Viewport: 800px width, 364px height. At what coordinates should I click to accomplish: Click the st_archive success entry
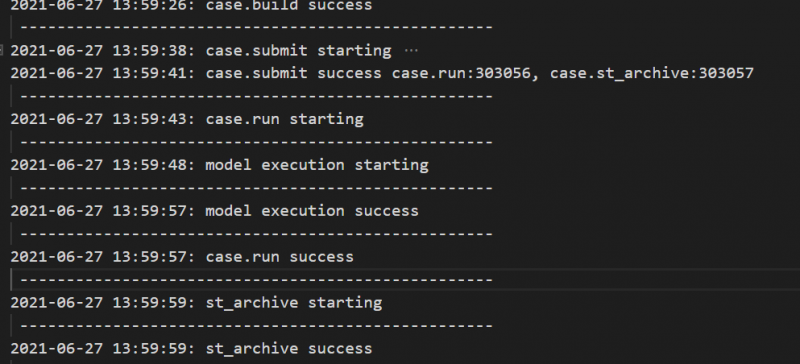(289, 349)
